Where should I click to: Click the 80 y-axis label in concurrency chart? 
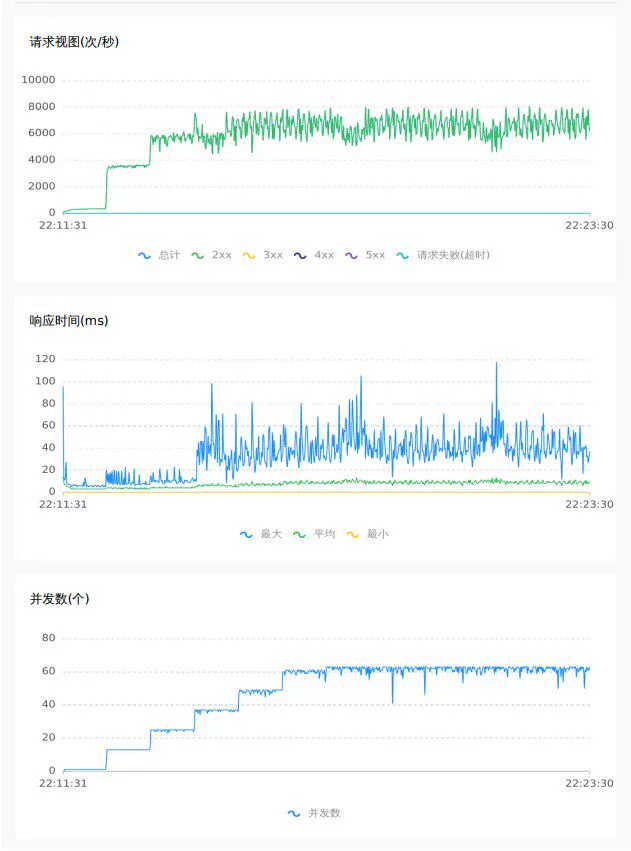coord(48,638)
